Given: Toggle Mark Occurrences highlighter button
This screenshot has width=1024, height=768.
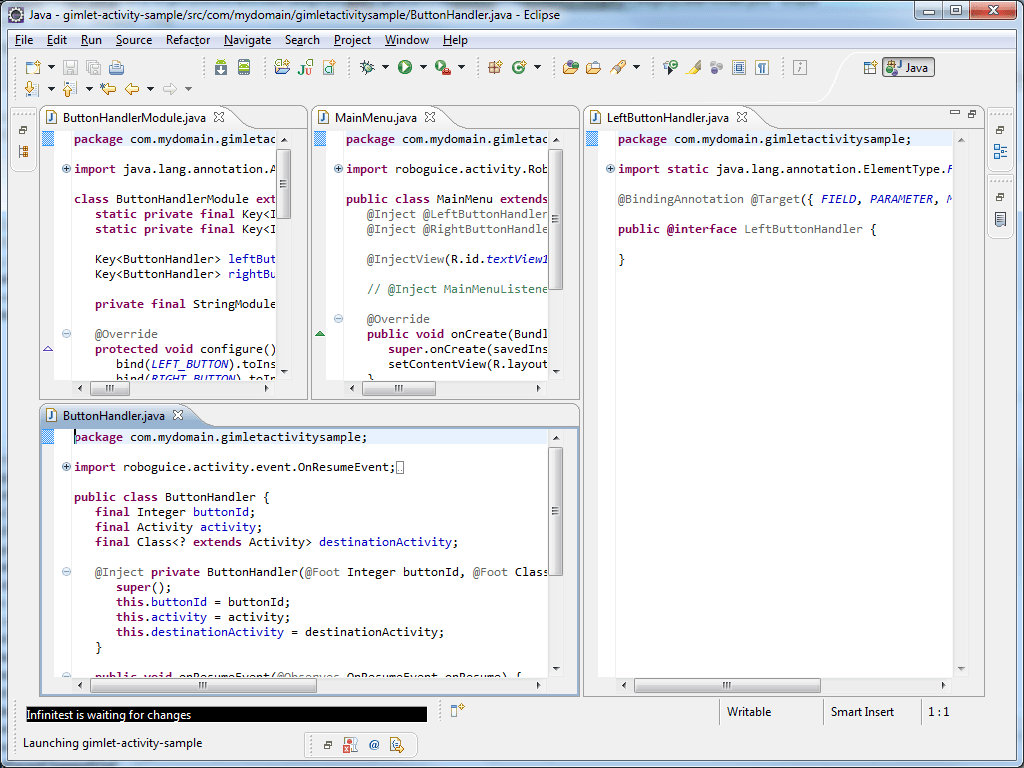Looking at the screenshot, I should point(694,67).
